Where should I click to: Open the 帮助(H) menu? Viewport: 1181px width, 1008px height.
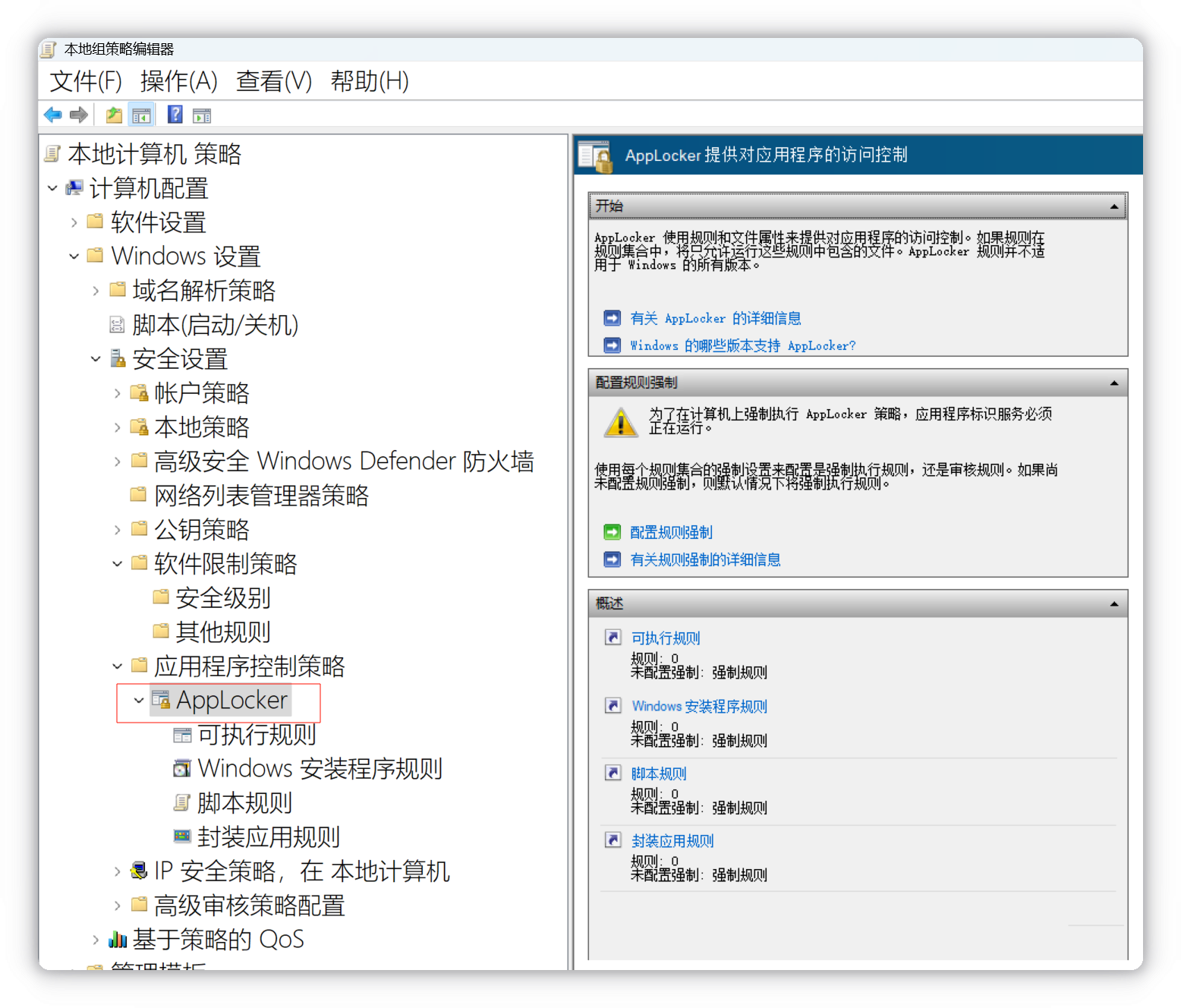tap(370, 81)
